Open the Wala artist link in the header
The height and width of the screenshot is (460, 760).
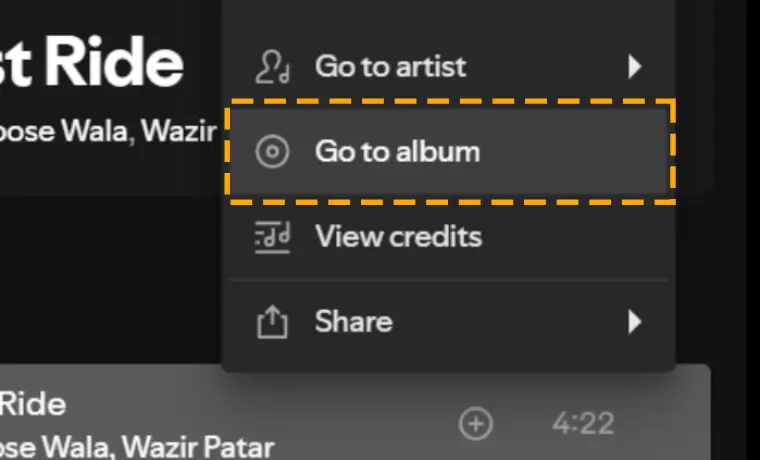point(95,131)
